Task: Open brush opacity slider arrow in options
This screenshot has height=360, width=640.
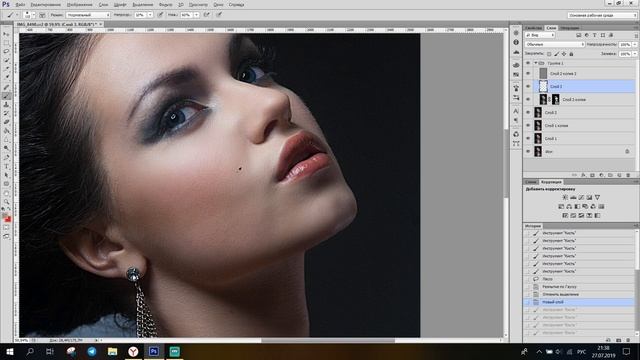Action: pos(150,15)
